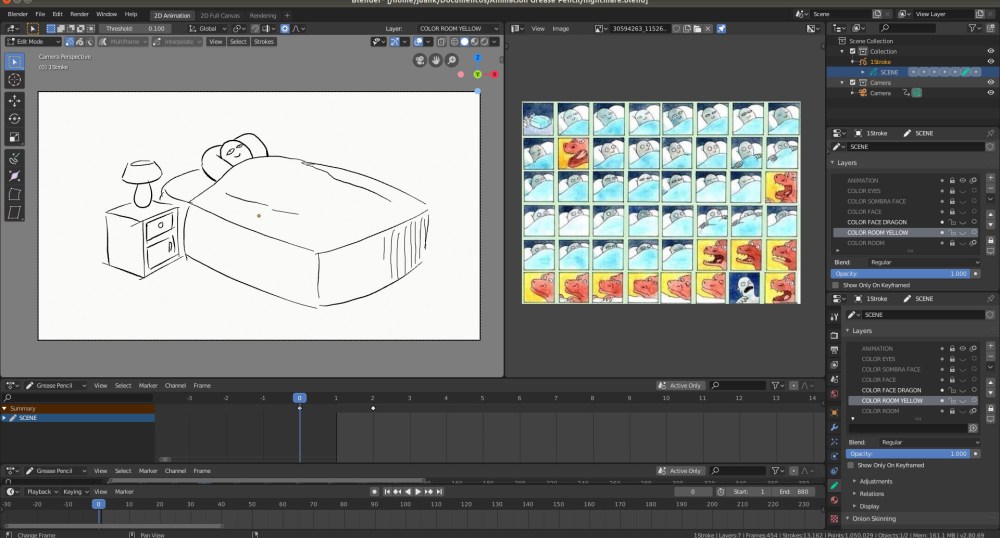
Task: Switch to the 2D Full Canvas workspace tab
Action: click(219, 16)
